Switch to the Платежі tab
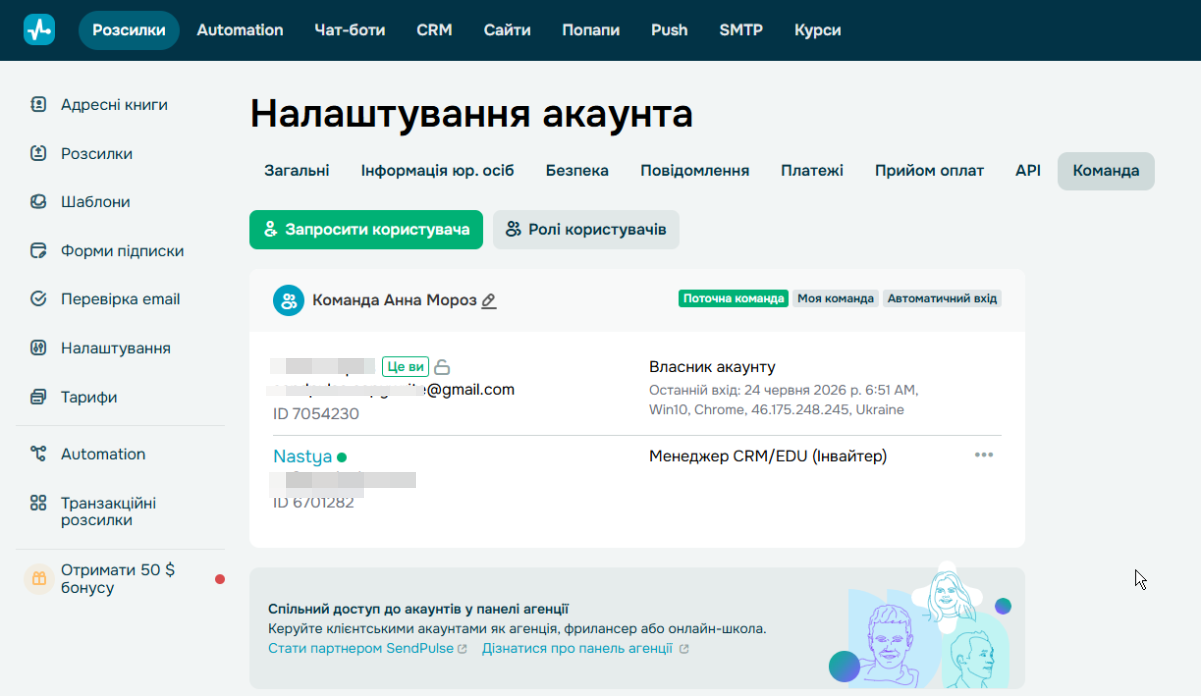1201x696 pixels. pos(812,171)
